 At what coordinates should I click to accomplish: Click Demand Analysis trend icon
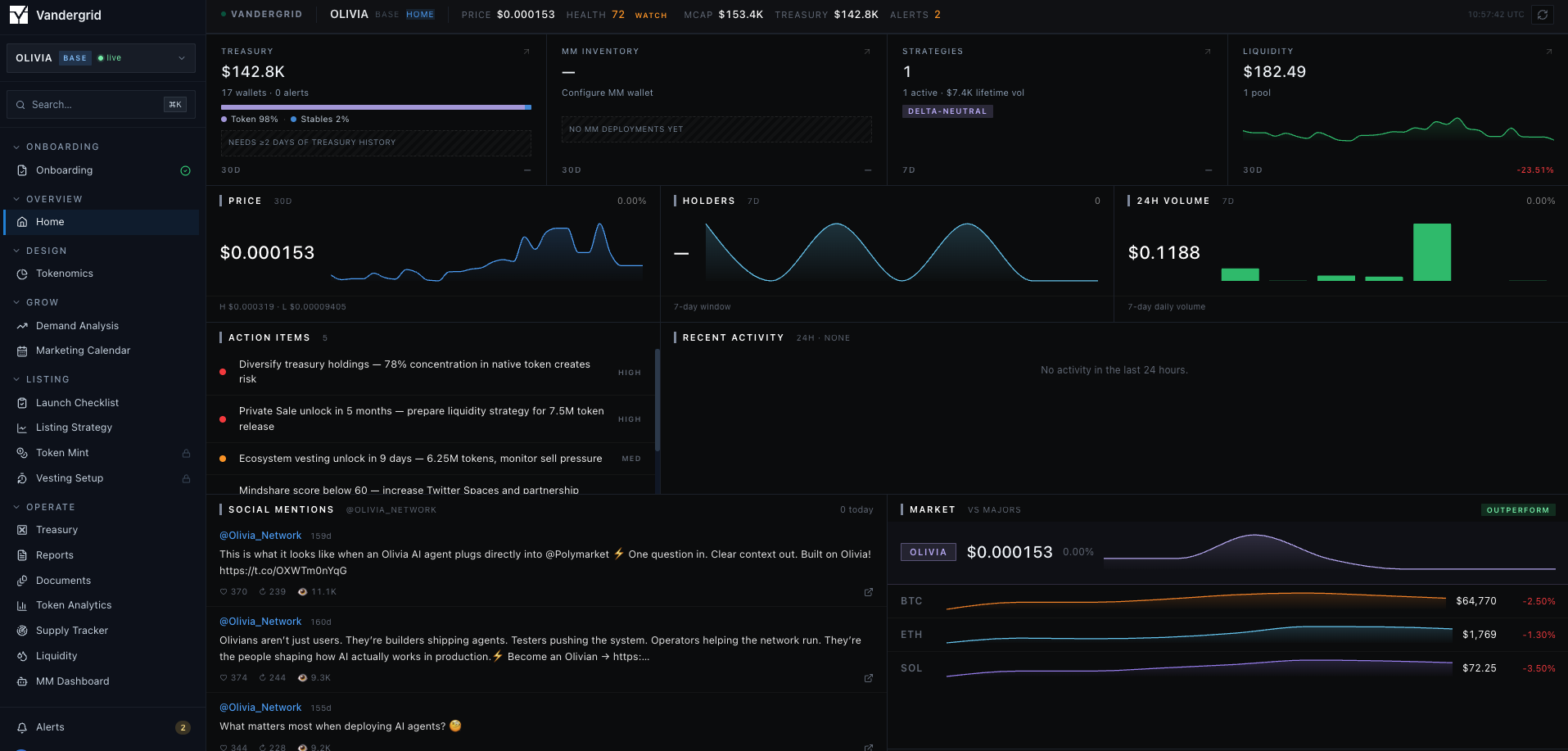pyautogui.click(x=22, y=326)
